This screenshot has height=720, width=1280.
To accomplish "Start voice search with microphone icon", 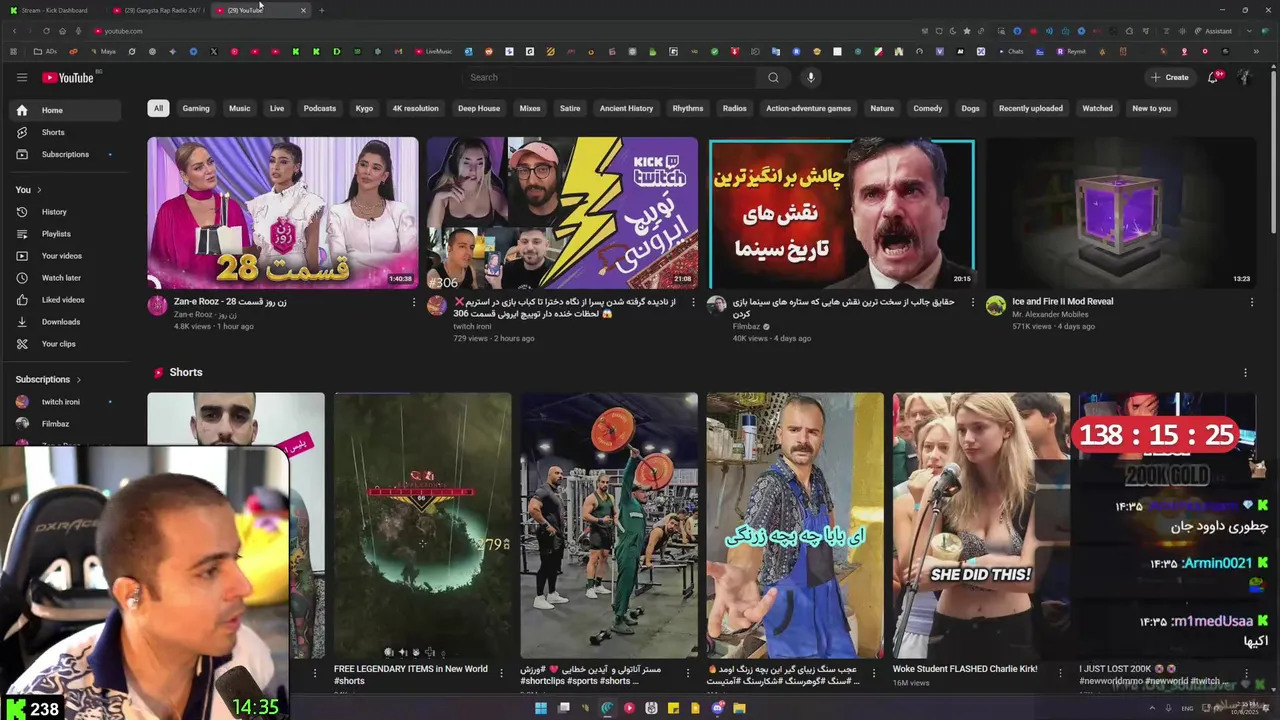I will tap(811, 77).
